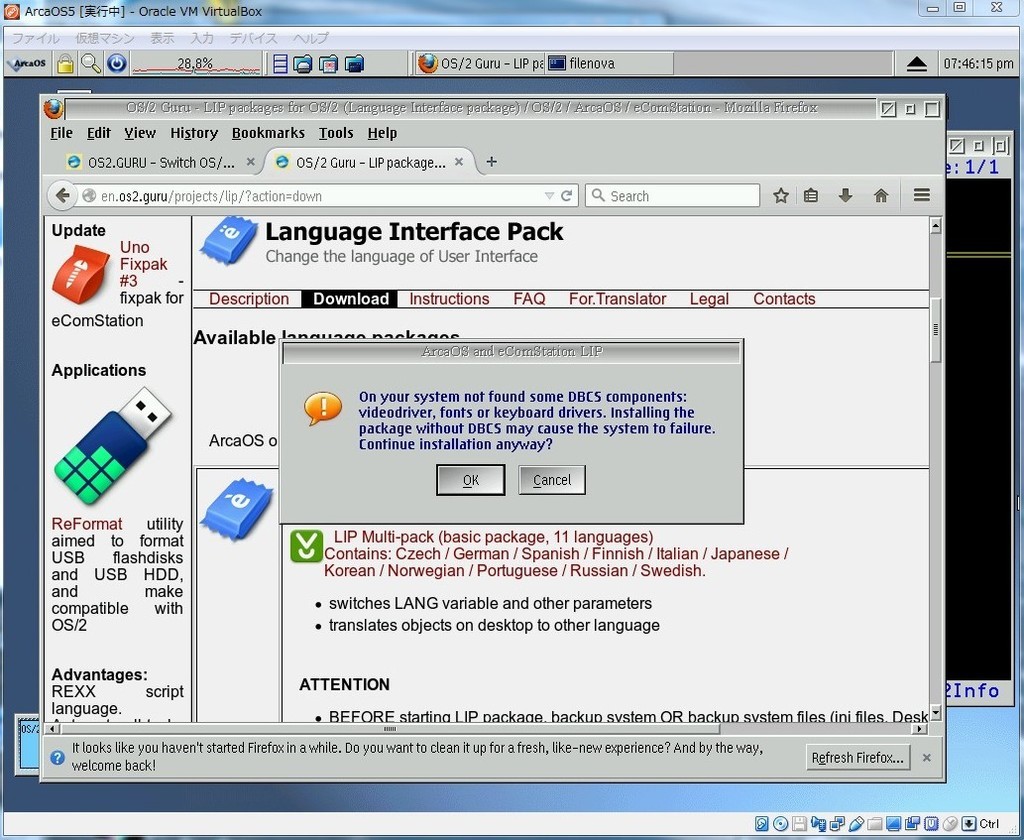Click the window list icon in ArcaOS toolbar
1024x840 pixels.
[280, 64]
